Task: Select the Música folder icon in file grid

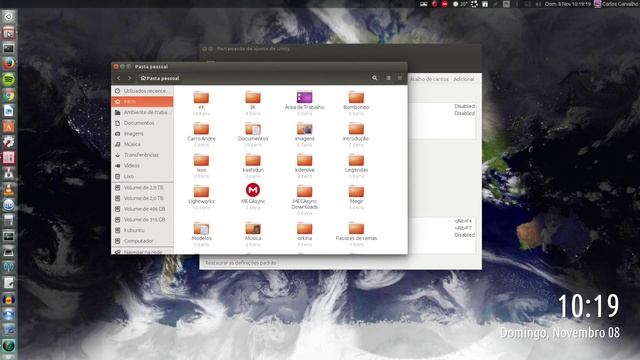Action: click(253, 229)
